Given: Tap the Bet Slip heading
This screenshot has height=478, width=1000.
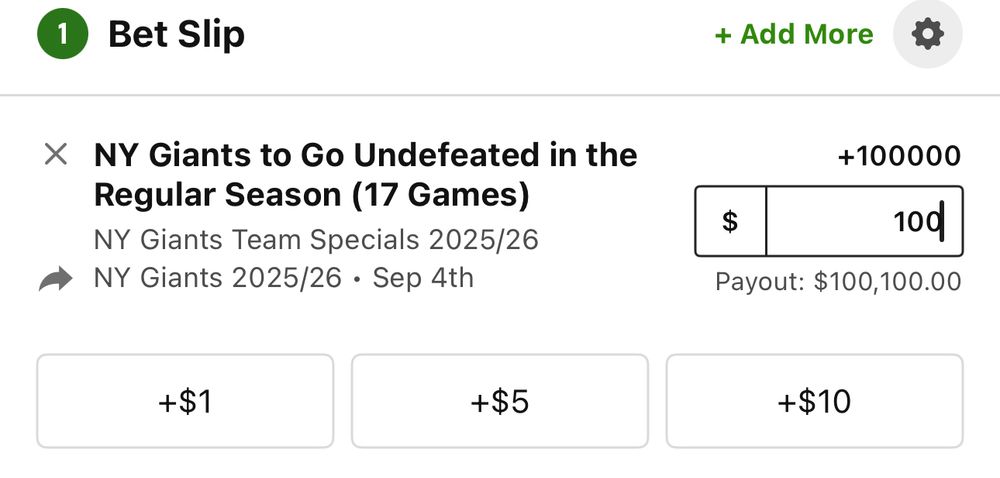Looking at the screenshot, I should click(177, 34).
